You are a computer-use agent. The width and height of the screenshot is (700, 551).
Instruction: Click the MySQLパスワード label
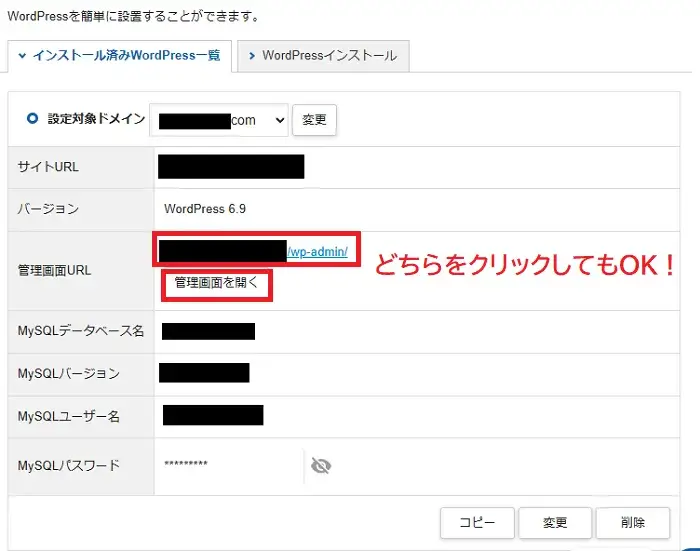69,466
